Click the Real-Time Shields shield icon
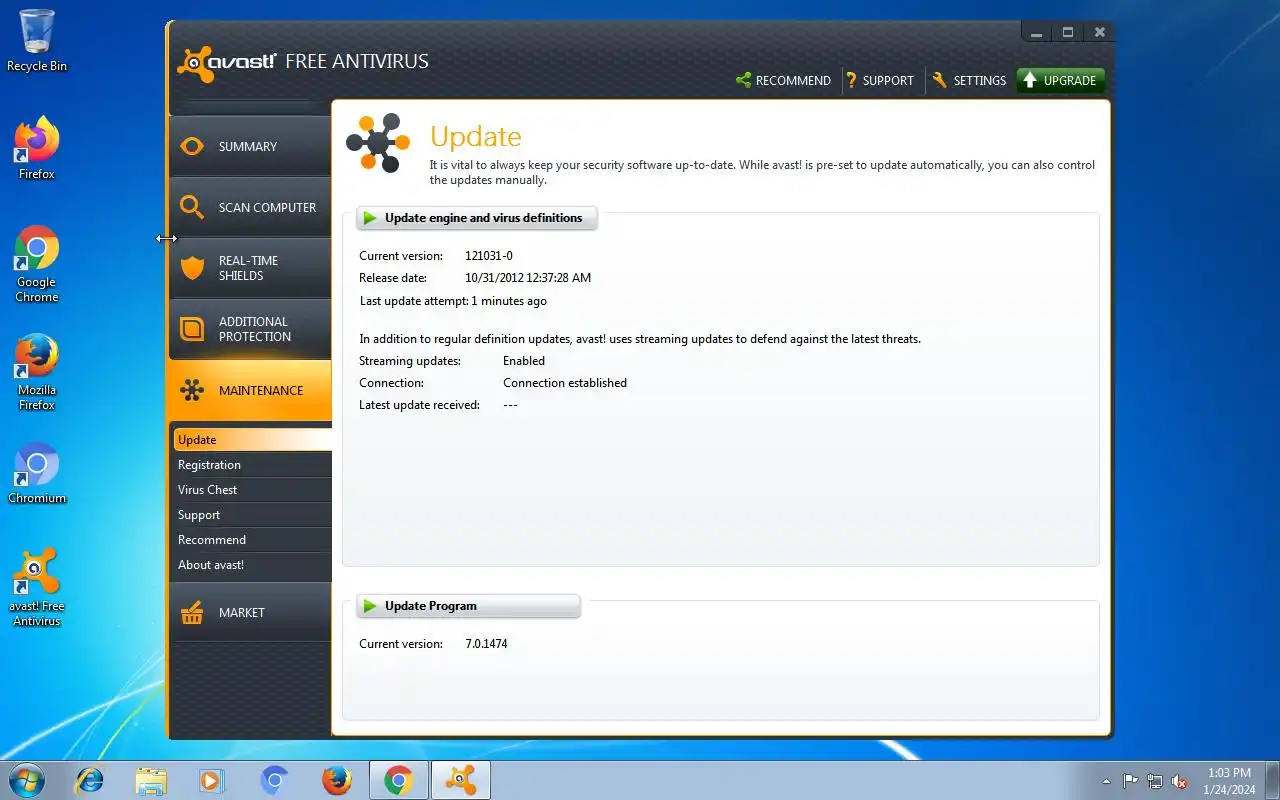Viewport: 1280px width, 800px height. click(x=191, y=268)
